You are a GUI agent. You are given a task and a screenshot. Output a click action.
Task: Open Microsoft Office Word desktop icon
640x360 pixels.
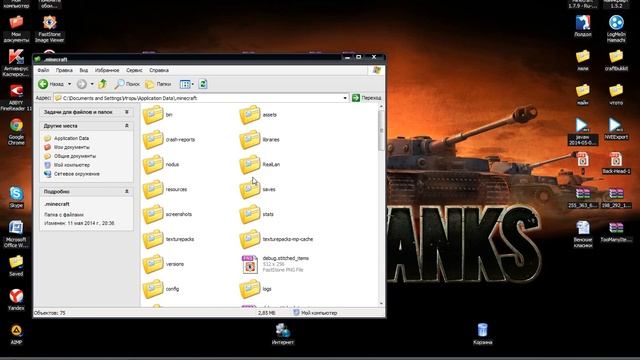tap(16, 234)
